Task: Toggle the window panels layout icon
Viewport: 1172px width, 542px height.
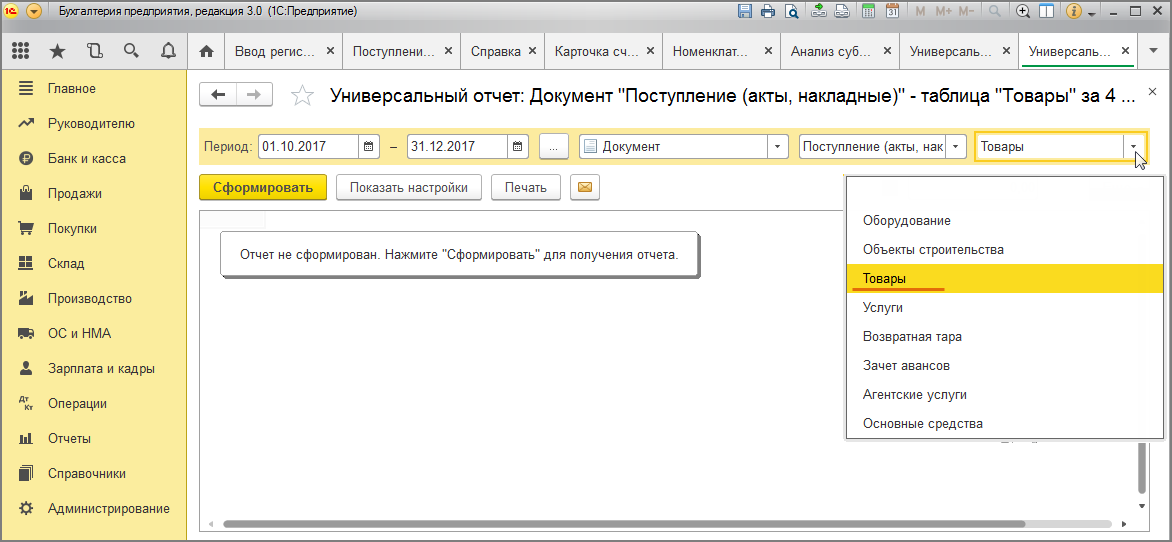Action: click(x=1046, y=11)
